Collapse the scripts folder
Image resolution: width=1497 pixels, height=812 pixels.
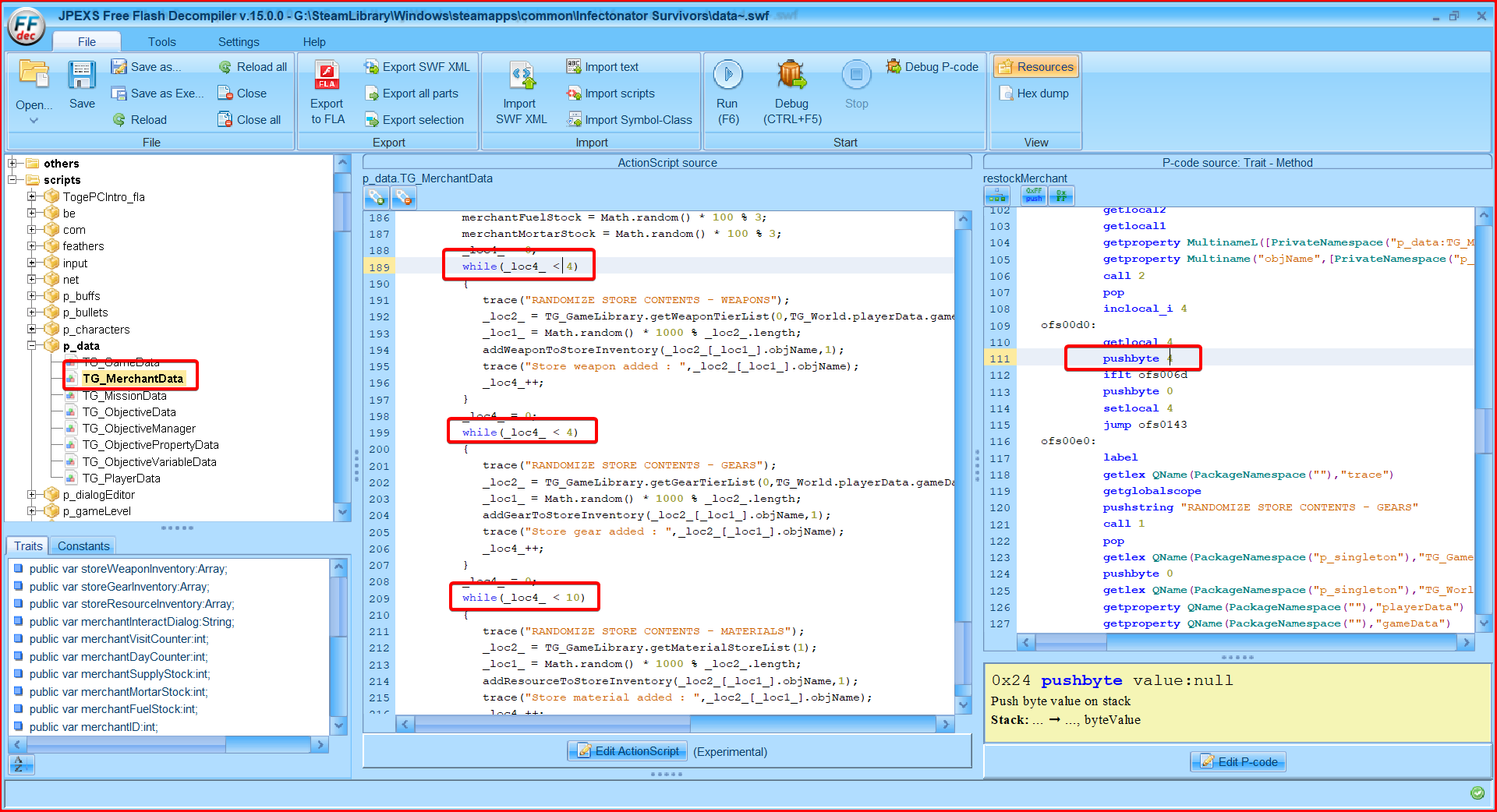coord(12,180)
